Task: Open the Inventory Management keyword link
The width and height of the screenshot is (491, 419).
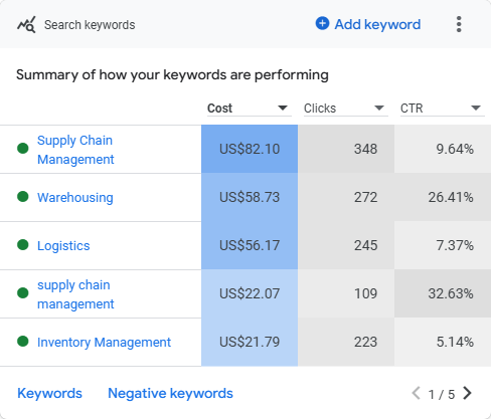Action: (x=104, y=342)
